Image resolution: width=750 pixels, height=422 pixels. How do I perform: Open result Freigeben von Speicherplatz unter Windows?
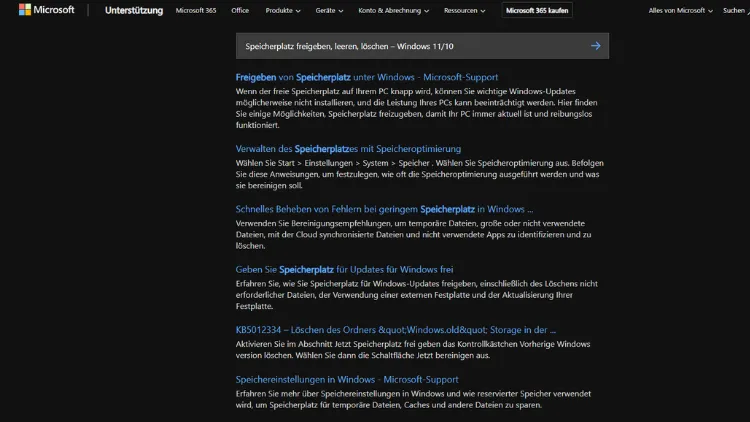pos(366,77)
